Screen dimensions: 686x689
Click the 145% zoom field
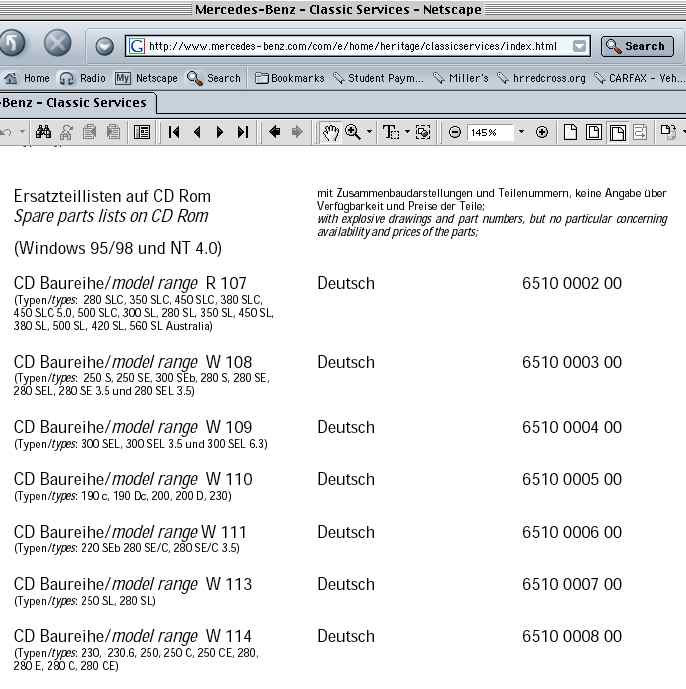click(490, 132)
